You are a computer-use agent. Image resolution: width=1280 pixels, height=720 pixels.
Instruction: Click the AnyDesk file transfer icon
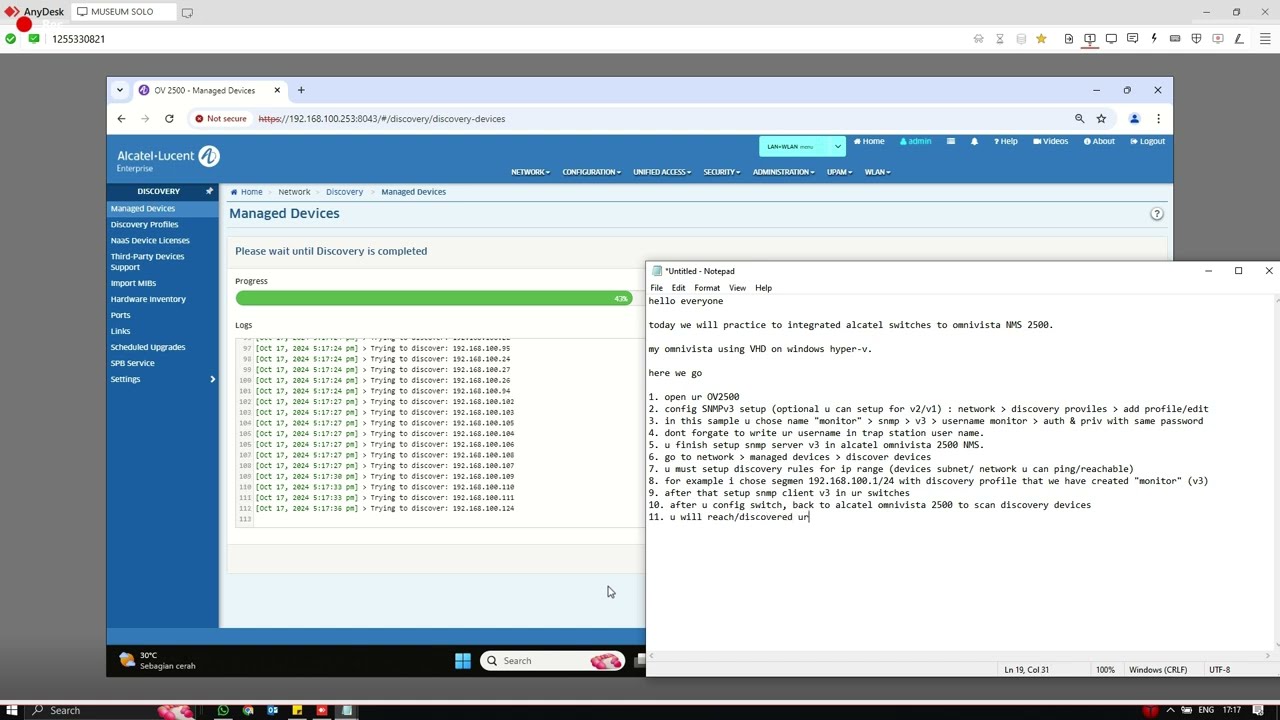pyautogui.click(x=1069, y=39)
